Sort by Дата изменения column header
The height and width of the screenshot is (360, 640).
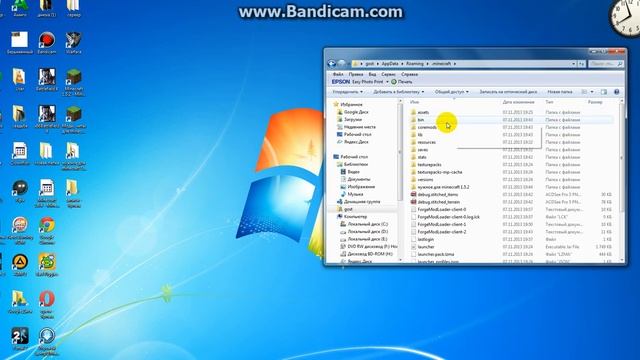pyautogui.click(x=519, y=102)
